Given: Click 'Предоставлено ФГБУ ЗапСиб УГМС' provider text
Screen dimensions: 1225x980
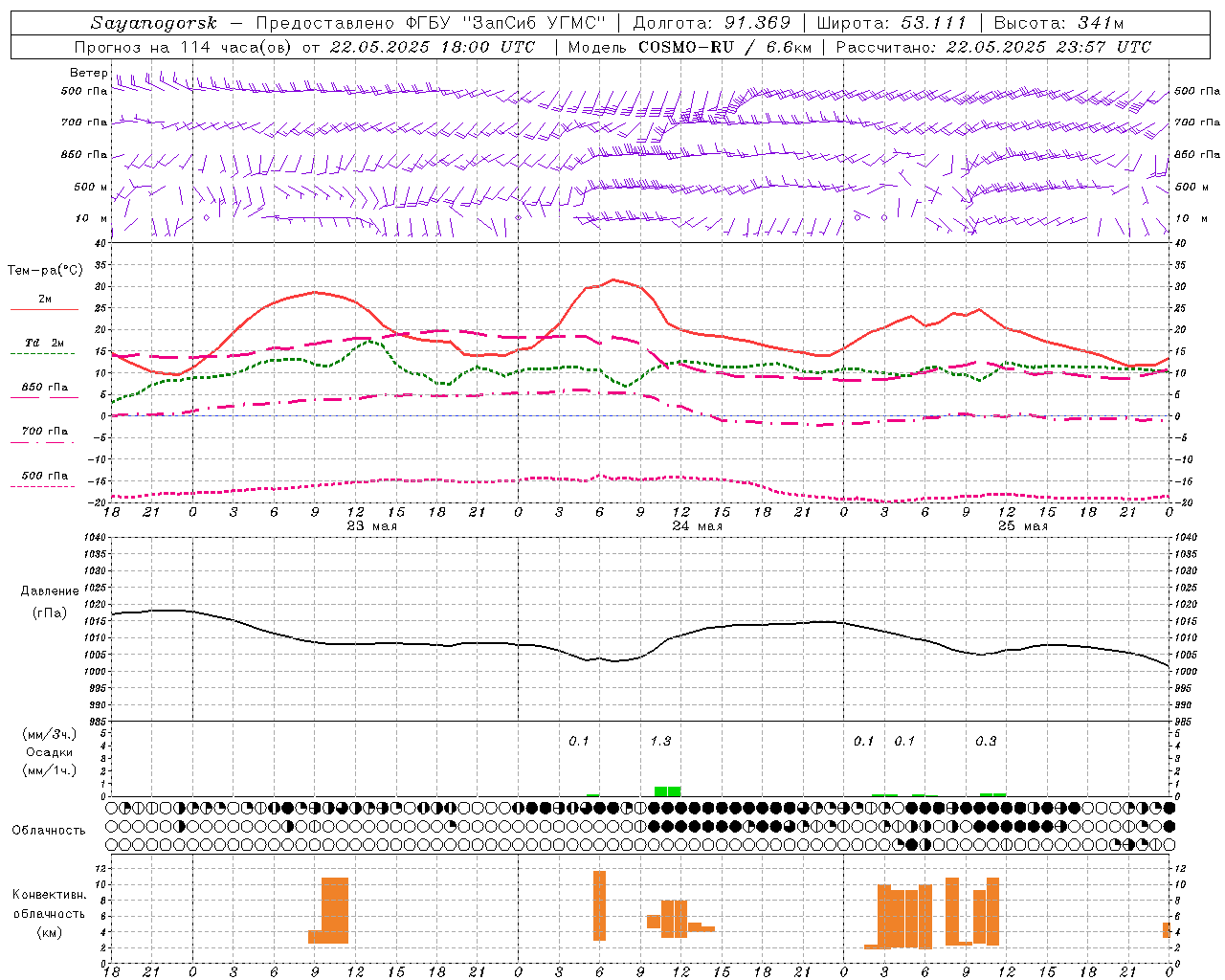Looking at the screenshot, I should [x=432, y=23].
